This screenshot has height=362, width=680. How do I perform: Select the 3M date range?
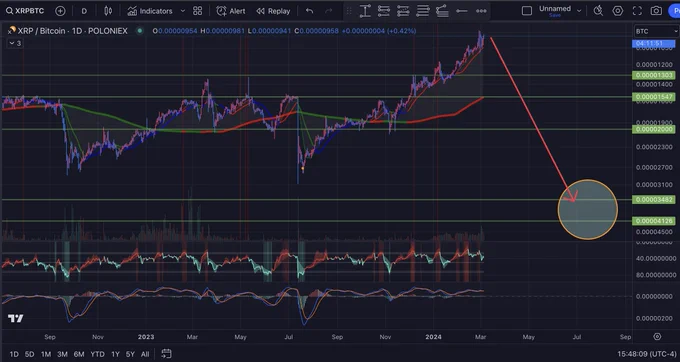click(x=62, y=354)
